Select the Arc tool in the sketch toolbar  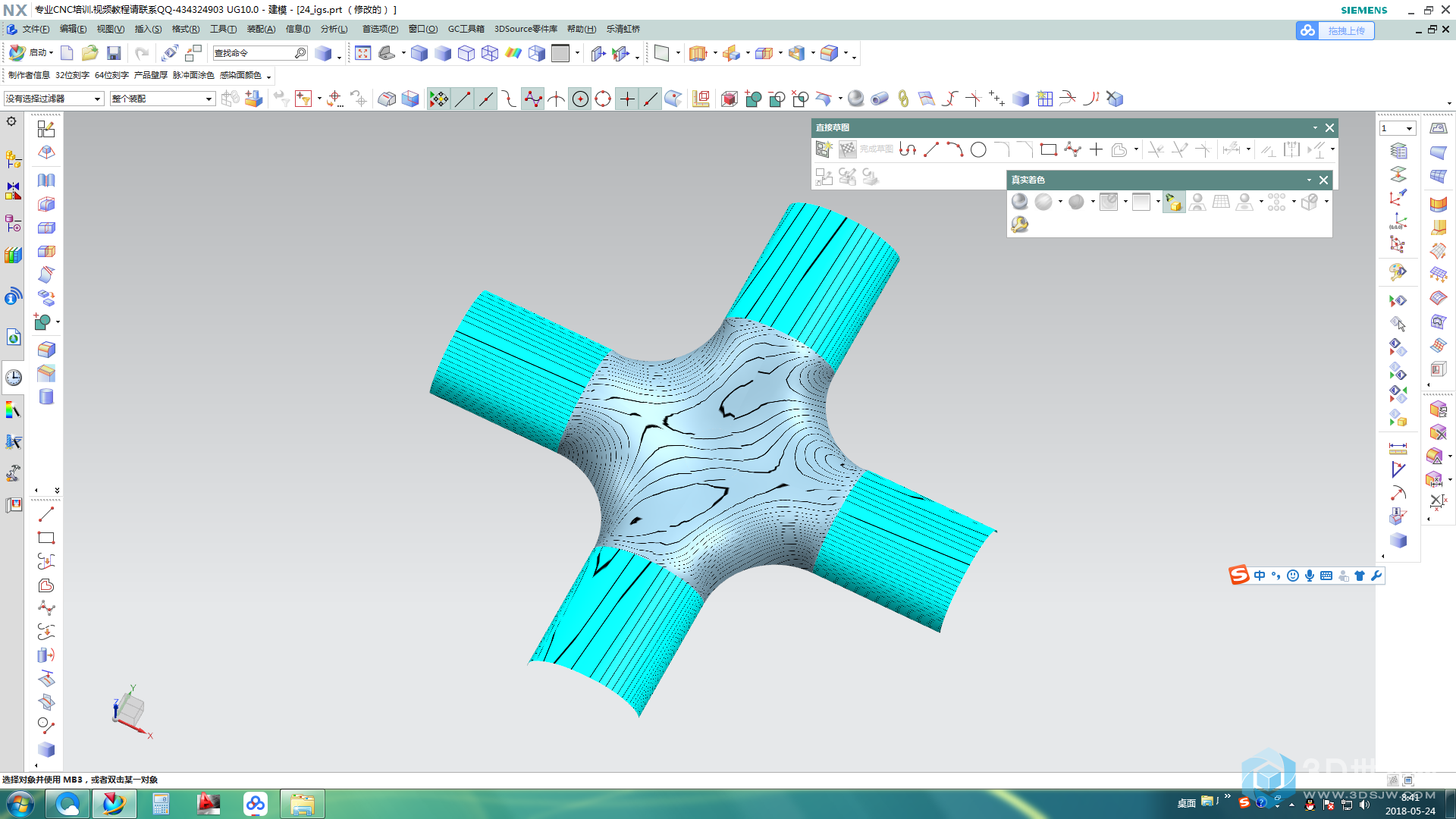(x=955, y=149)
